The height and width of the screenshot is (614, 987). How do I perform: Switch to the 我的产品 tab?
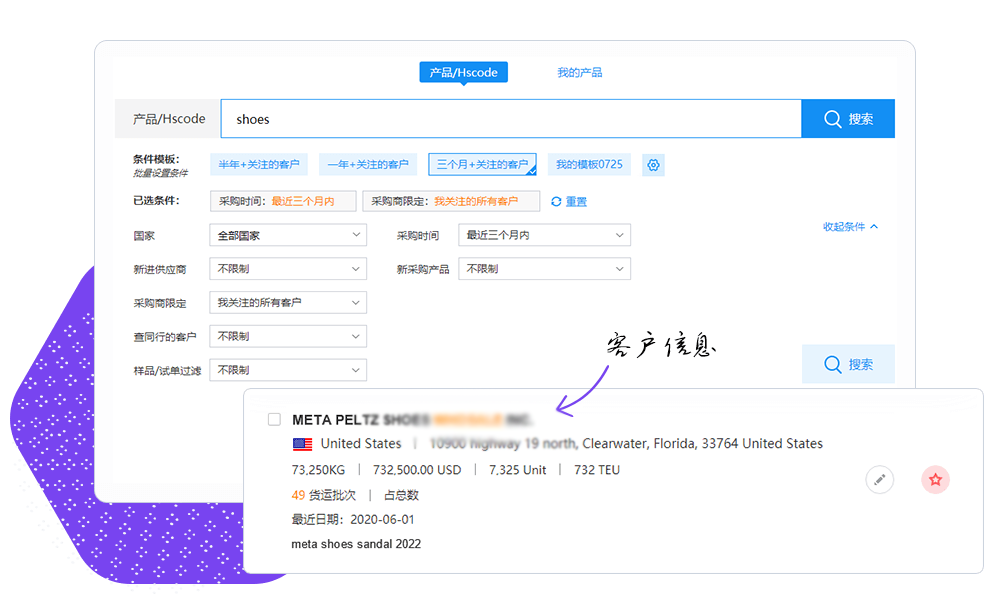[579, 73]
